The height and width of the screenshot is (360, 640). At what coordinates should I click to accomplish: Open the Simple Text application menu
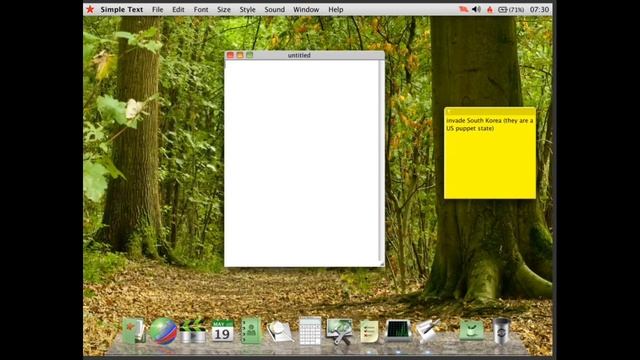tap(122, 9)
